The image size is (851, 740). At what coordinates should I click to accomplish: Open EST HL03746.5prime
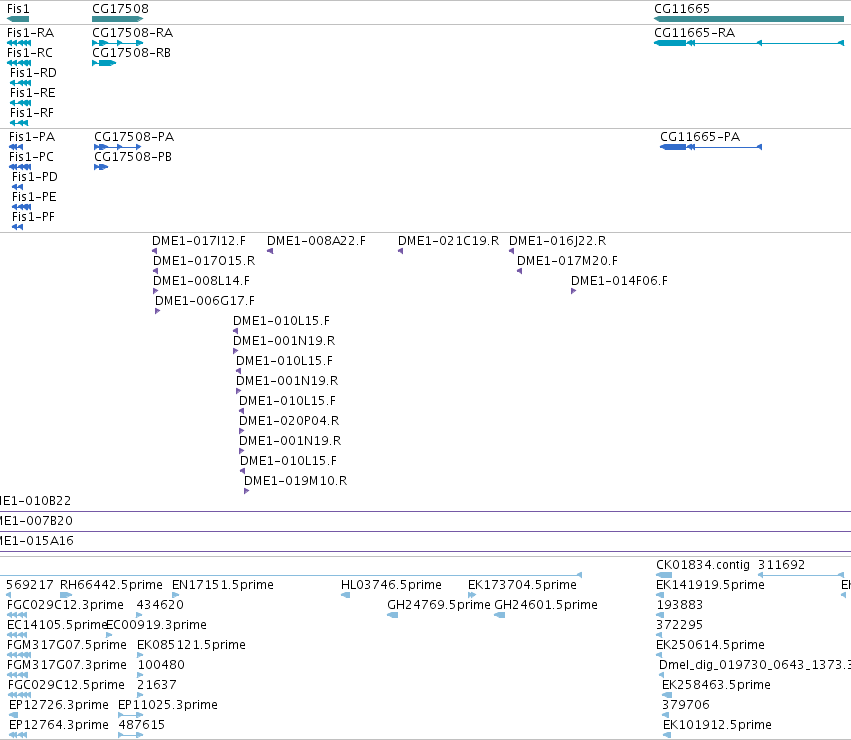tap(391, 585)
